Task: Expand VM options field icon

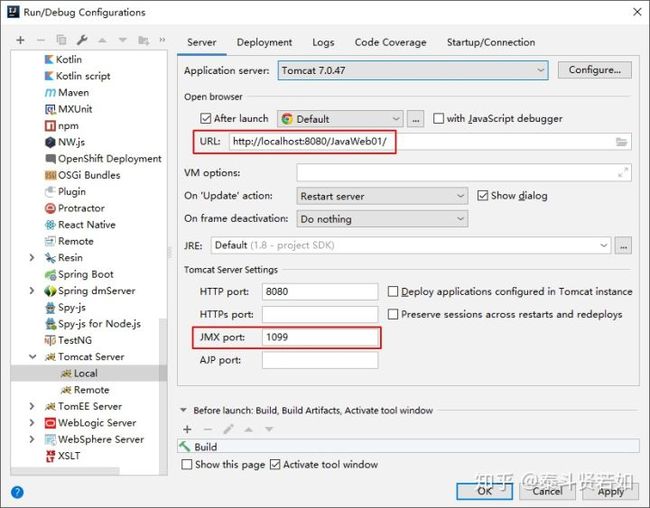Action: [x=623, y=172]
